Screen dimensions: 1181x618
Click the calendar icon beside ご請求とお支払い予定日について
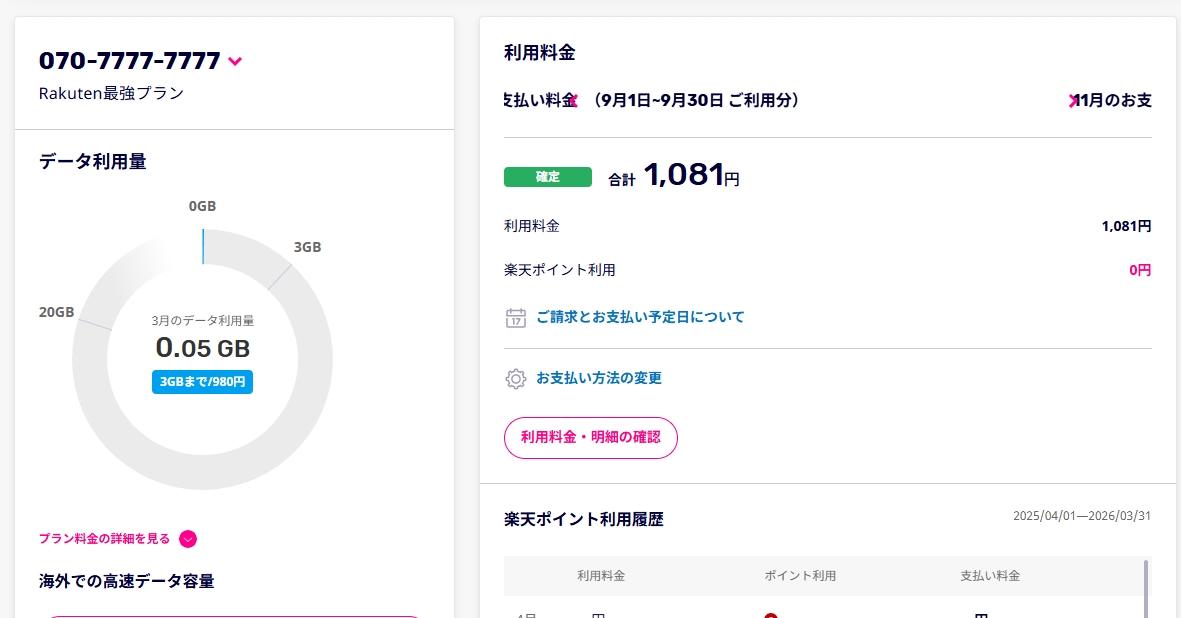(516, 318)
